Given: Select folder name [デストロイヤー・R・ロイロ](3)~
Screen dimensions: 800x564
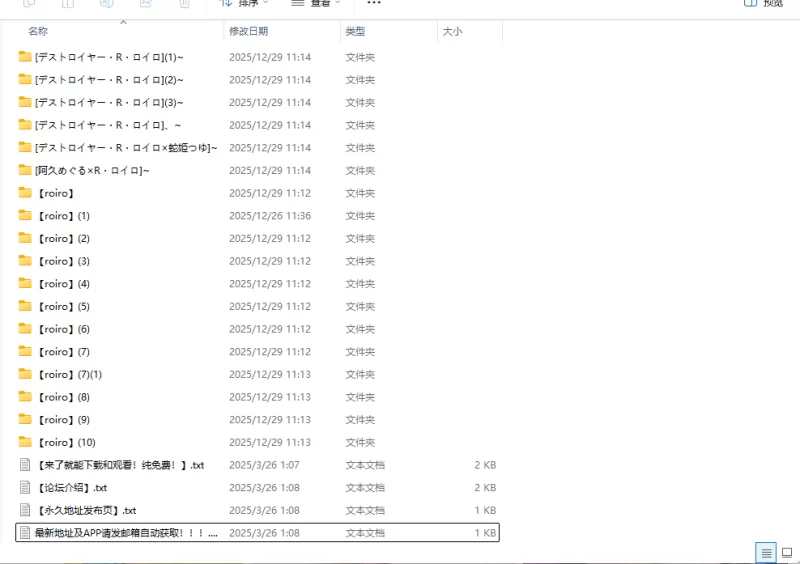Looking at the screenshot, I should pyautogui.click(x=109, y=103).
